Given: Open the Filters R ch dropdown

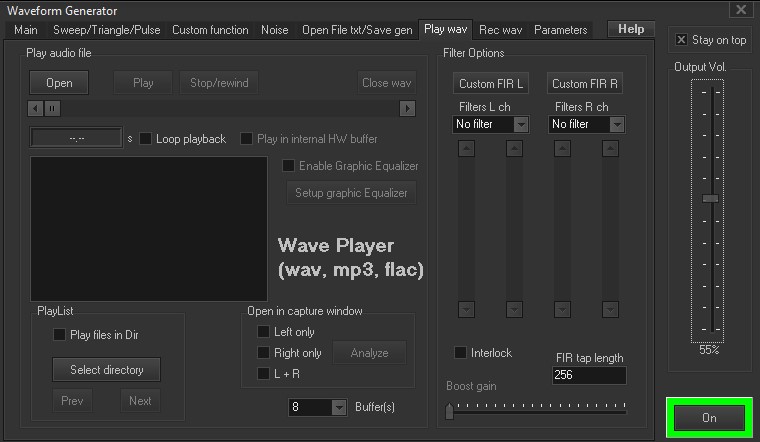Looking at the screenshot, I should (617, 125).
